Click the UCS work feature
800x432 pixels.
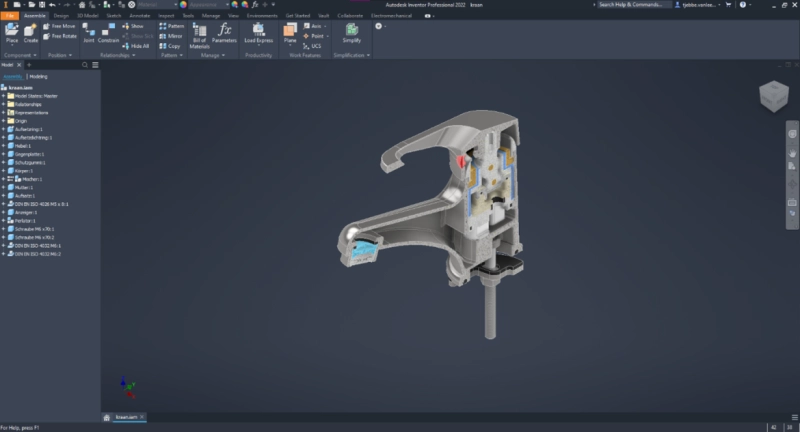tap(312, 46)
